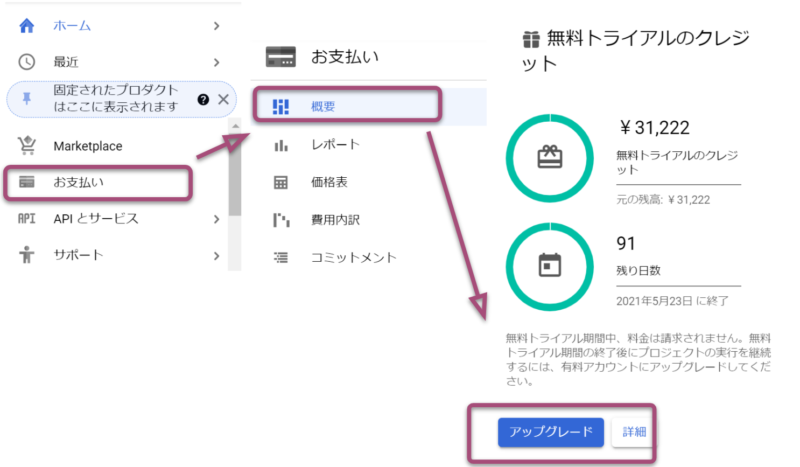800x467 pixels.
Task: Click the Marketplace cart icon
Action: pyautogui.click(x=27, y=146)
